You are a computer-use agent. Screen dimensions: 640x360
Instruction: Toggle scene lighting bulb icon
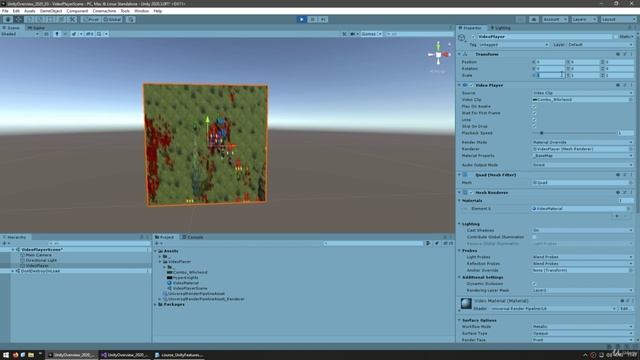(x=57, y=34)
